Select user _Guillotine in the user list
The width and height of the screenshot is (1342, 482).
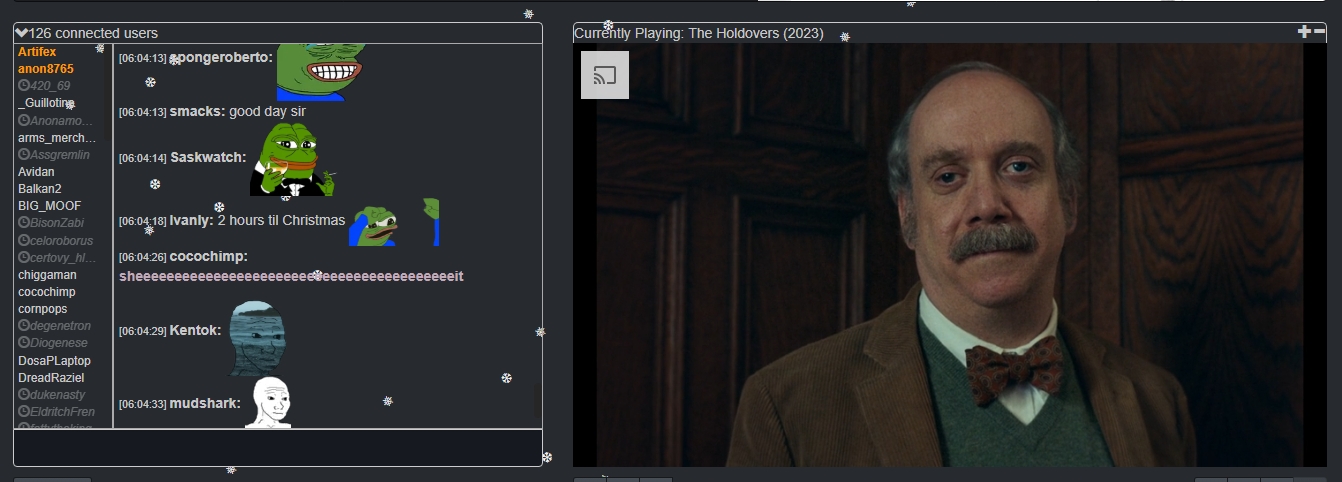coord(46,103)
